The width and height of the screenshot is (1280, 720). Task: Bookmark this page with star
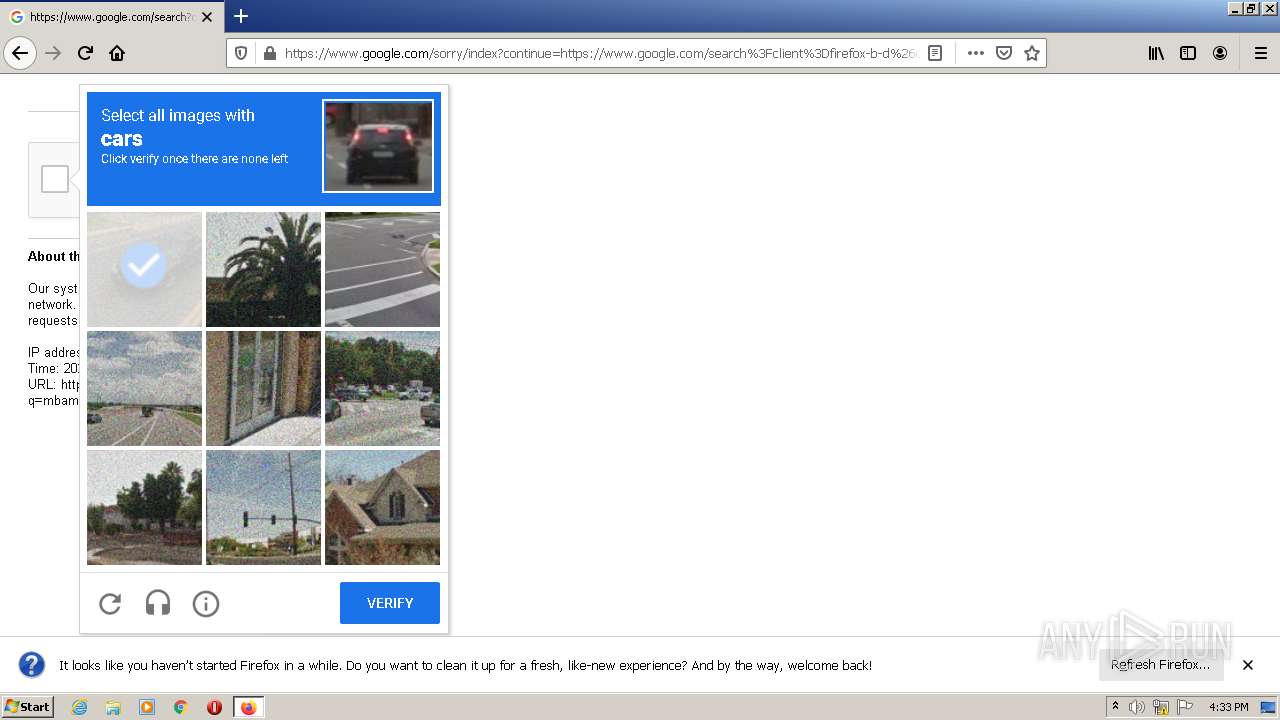pyautogui.click(x=1032, y=53)
